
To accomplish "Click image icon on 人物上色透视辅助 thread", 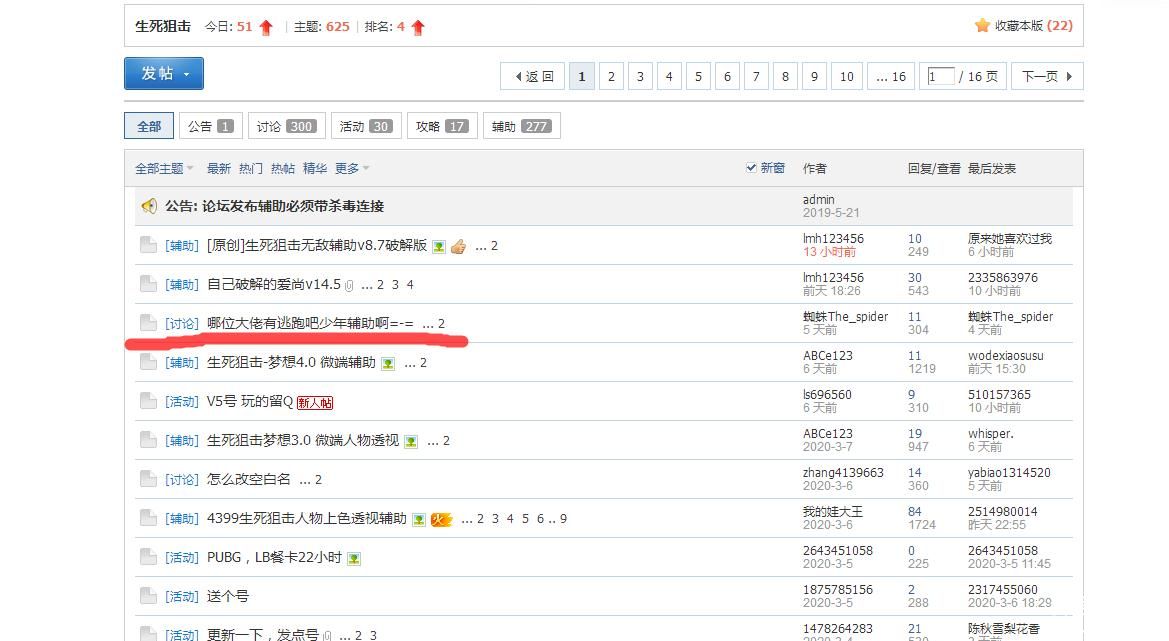I will click(x=419, y=520).
